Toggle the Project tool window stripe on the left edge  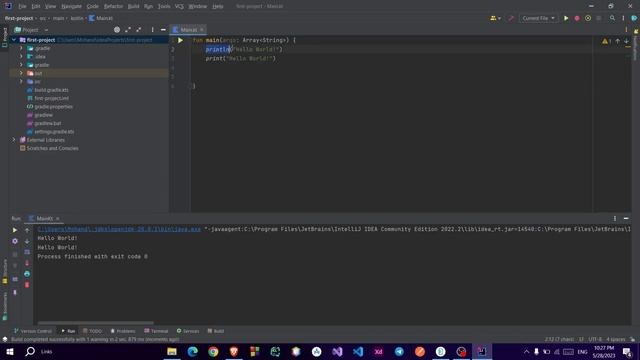click(x=4, y=38)
